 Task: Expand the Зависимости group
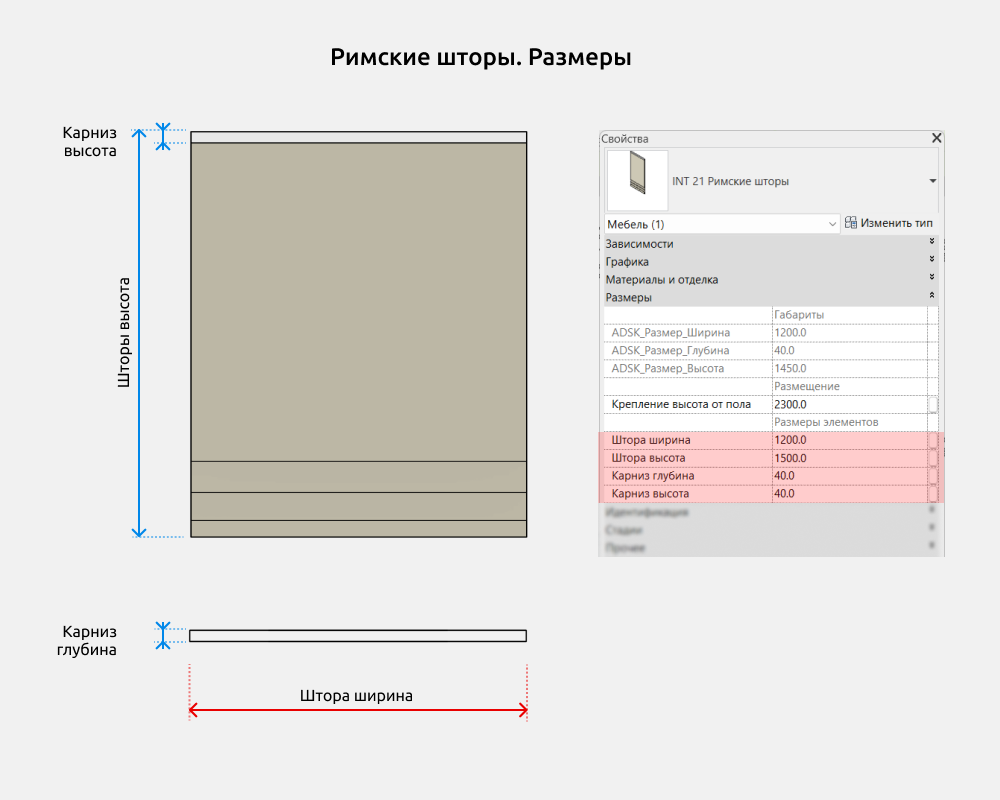931,241
